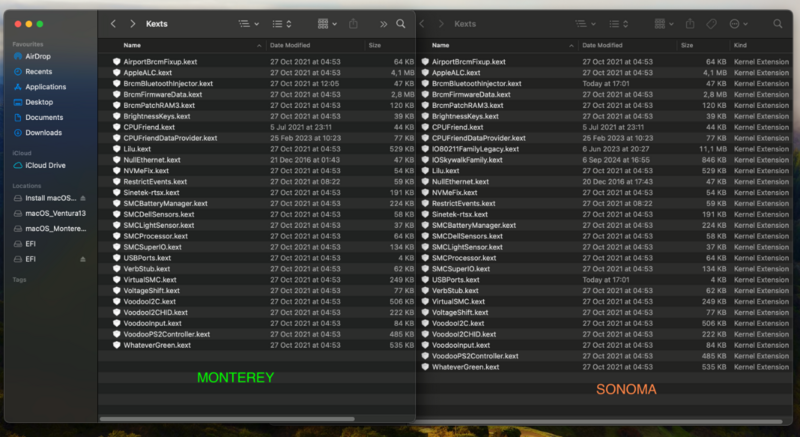
Task: Open search in Sonoma Finder window
Action: [x=778, y=24]
